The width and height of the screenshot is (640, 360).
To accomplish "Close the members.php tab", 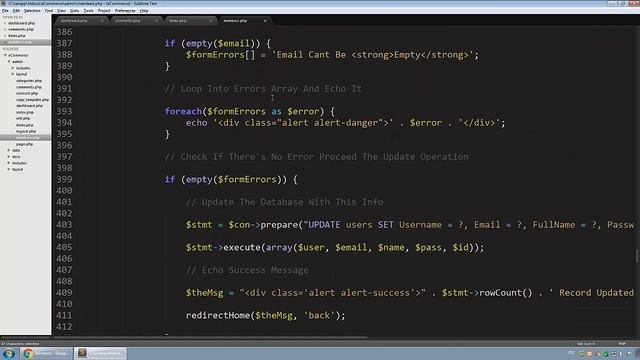I will tap(265, 21).
